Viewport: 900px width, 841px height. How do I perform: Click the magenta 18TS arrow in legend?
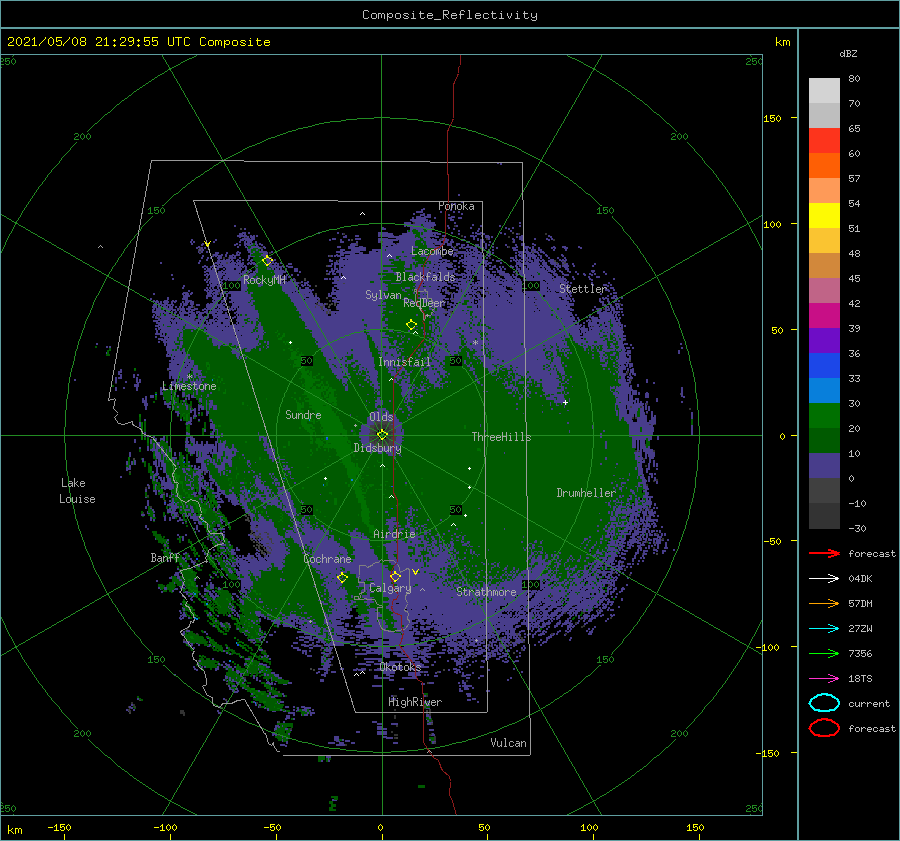pyautogui.click(x=824, y=679)
